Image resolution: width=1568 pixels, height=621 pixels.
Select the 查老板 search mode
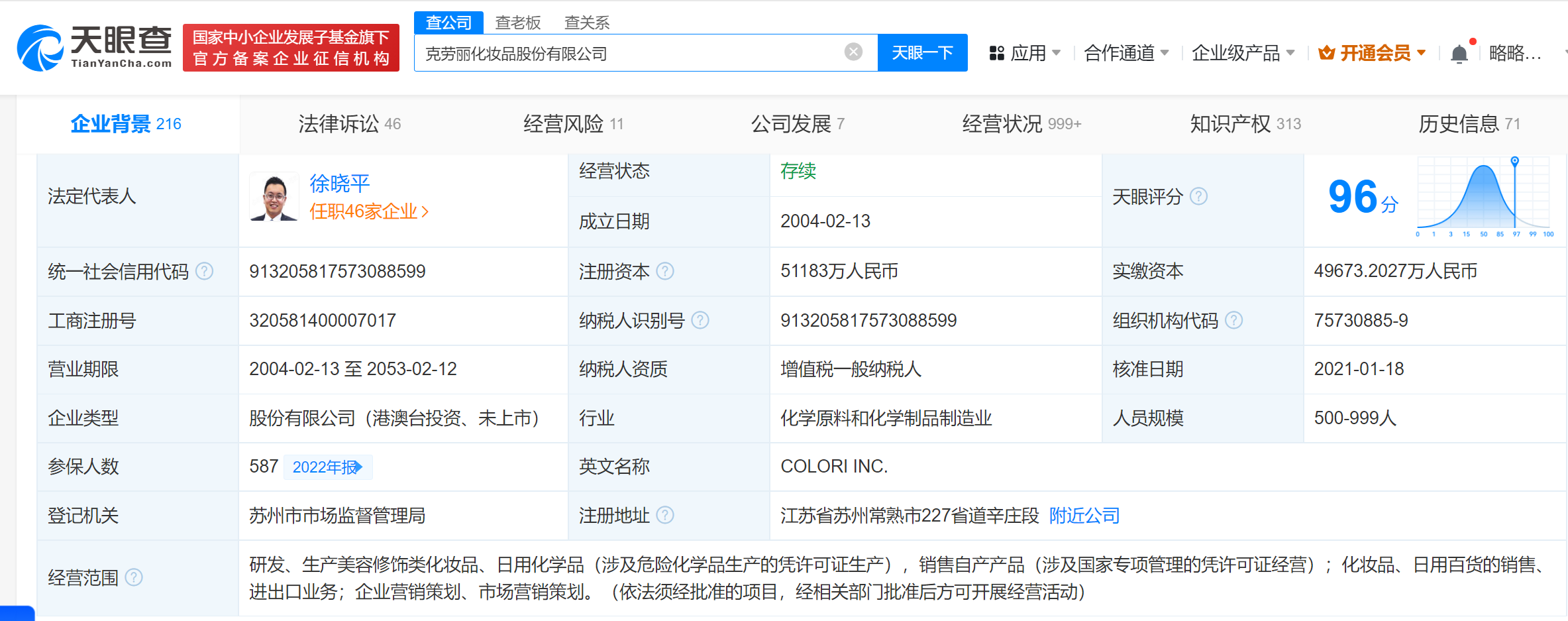pos(517,23)
